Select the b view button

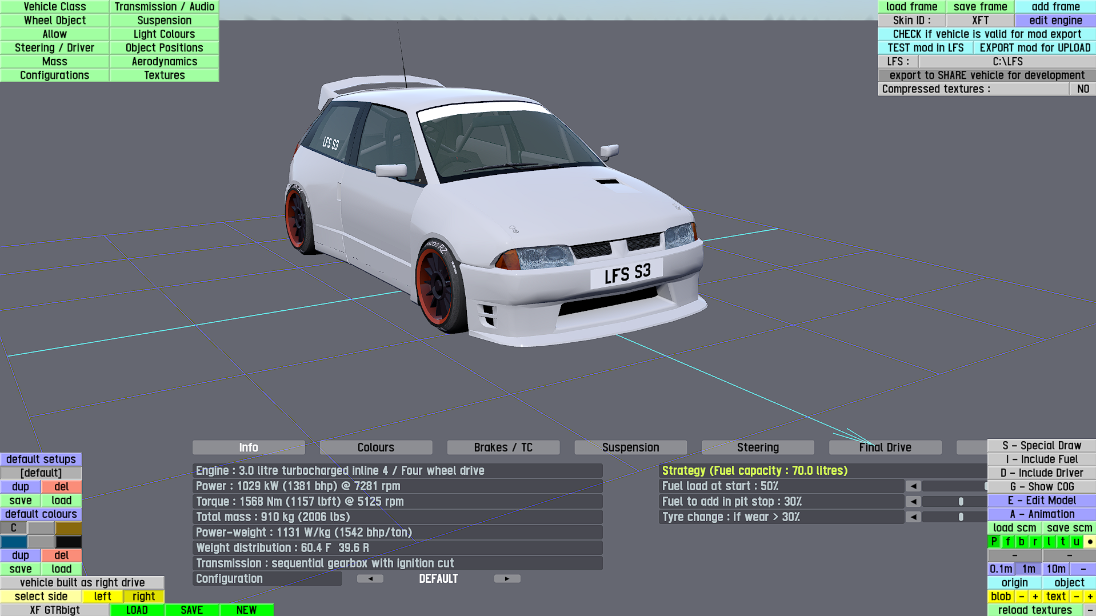[1021, 541]
